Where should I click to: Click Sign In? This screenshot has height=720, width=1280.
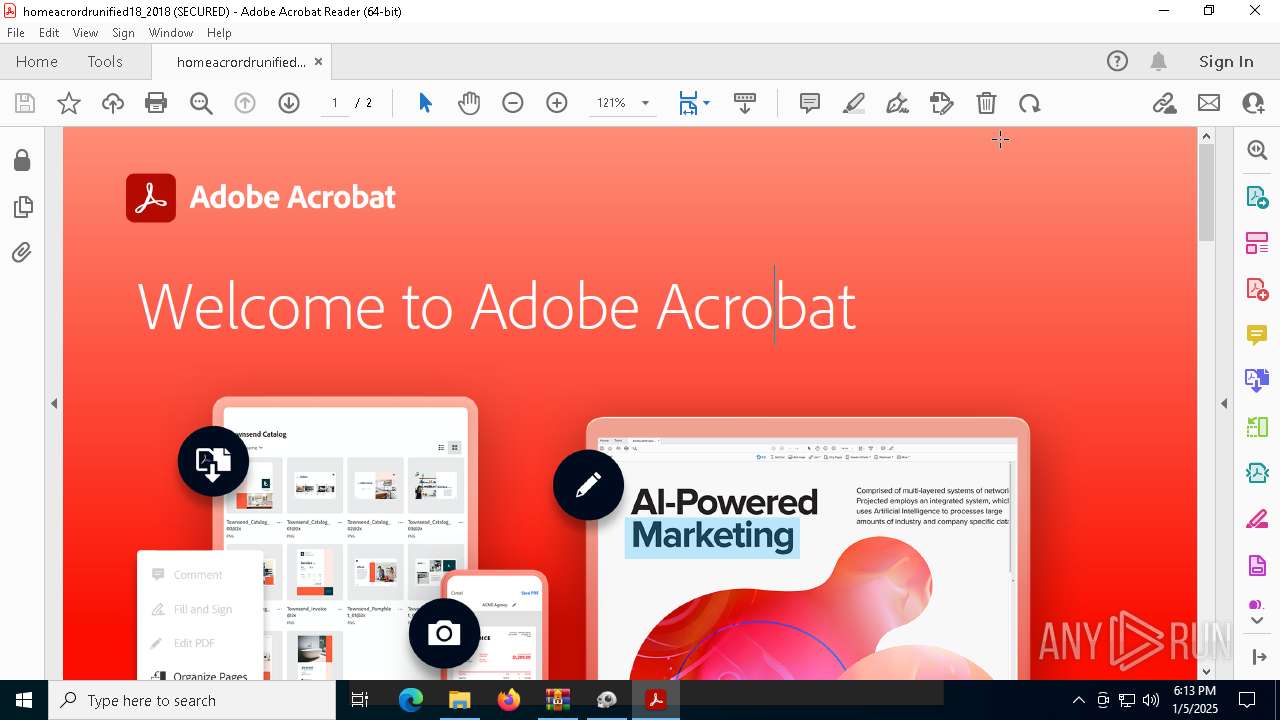click(x=1226, y=61)
